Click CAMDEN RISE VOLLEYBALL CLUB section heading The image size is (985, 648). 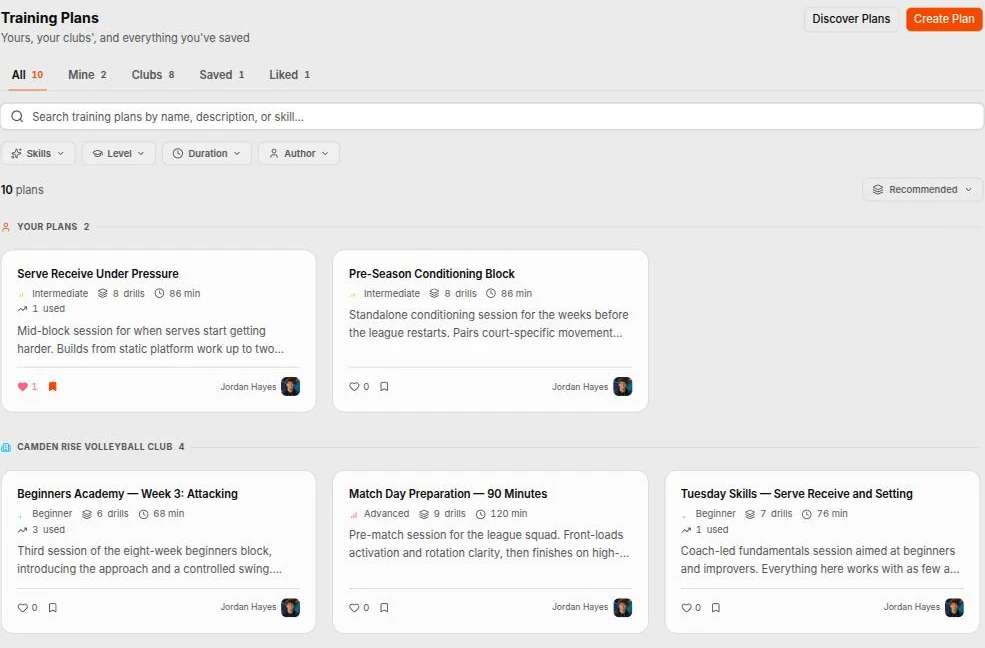tap(95, 447)
